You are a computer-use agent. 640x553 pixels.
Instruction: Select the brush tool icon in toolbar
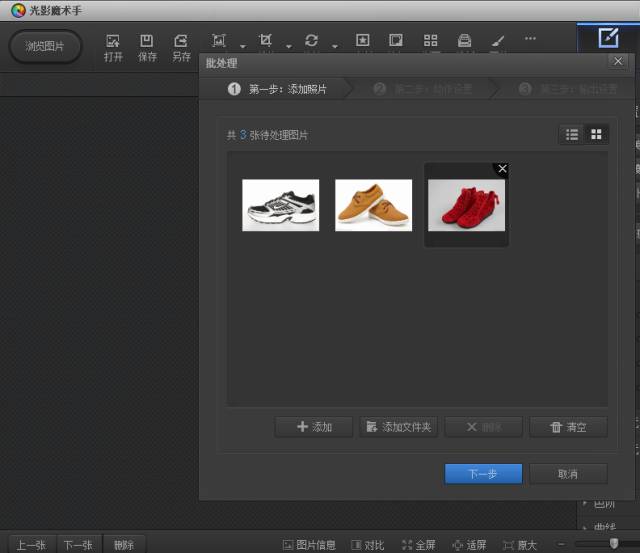click(498, 41)
